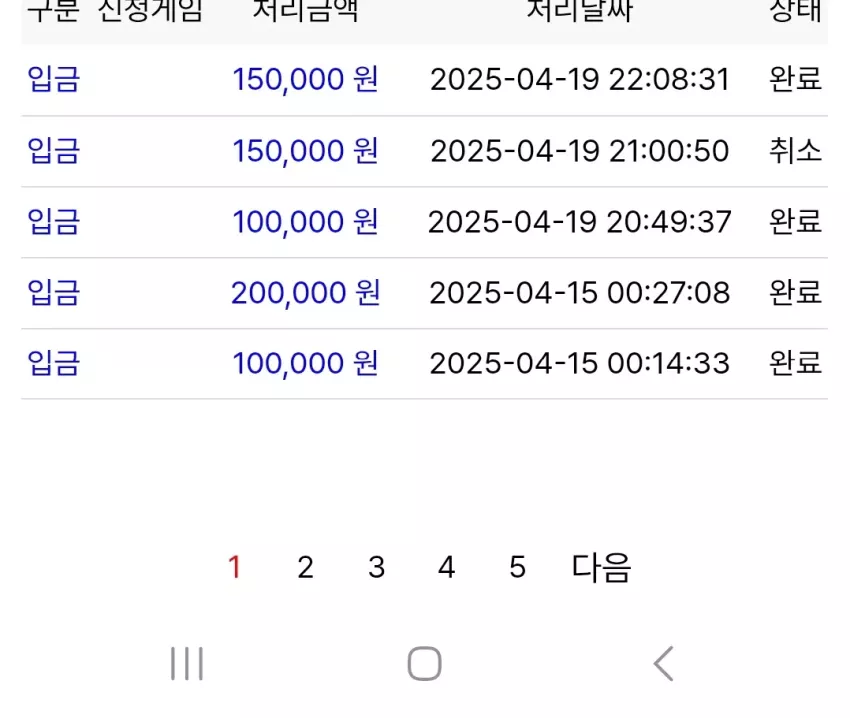The image size is (850, 718).
Task: Tap the Android recent apps icon
Action: pos(186,663)
